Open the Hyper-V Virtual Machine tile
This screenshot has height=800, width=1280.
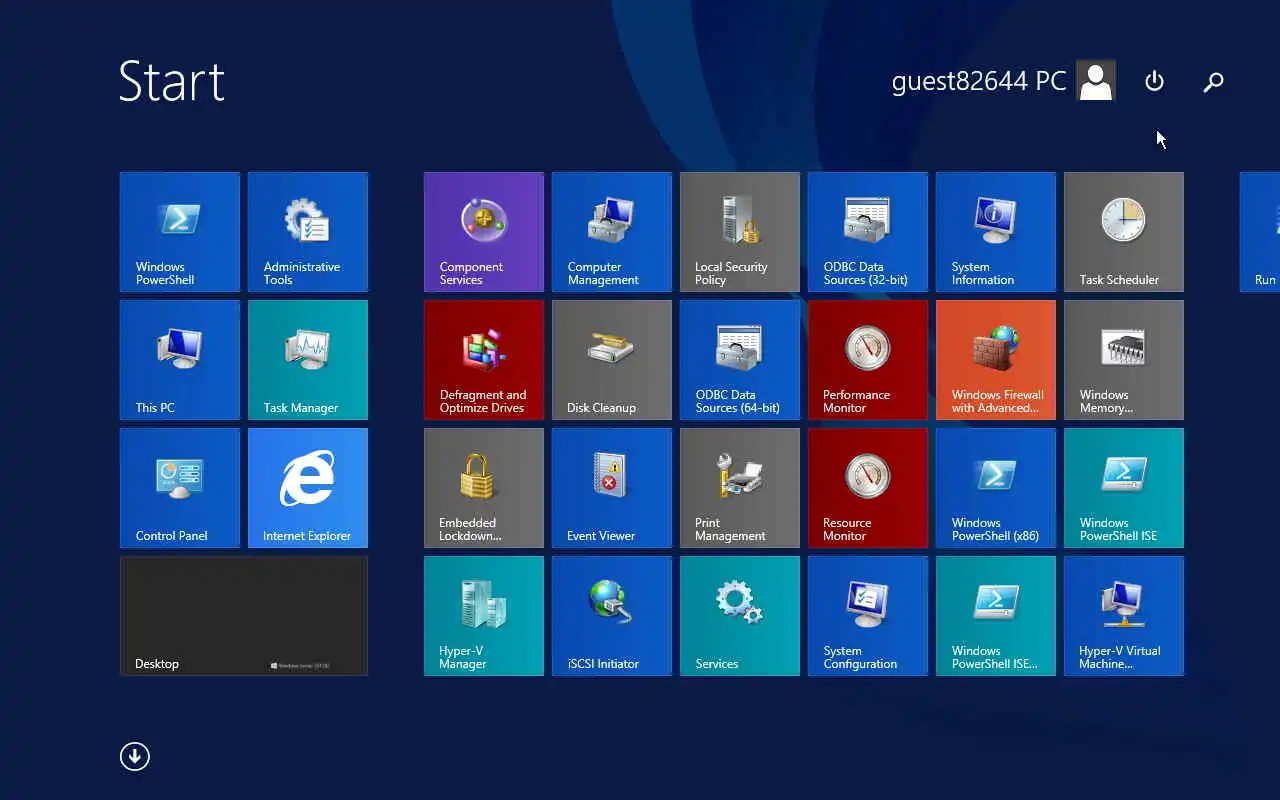(x=1124, y=616)
